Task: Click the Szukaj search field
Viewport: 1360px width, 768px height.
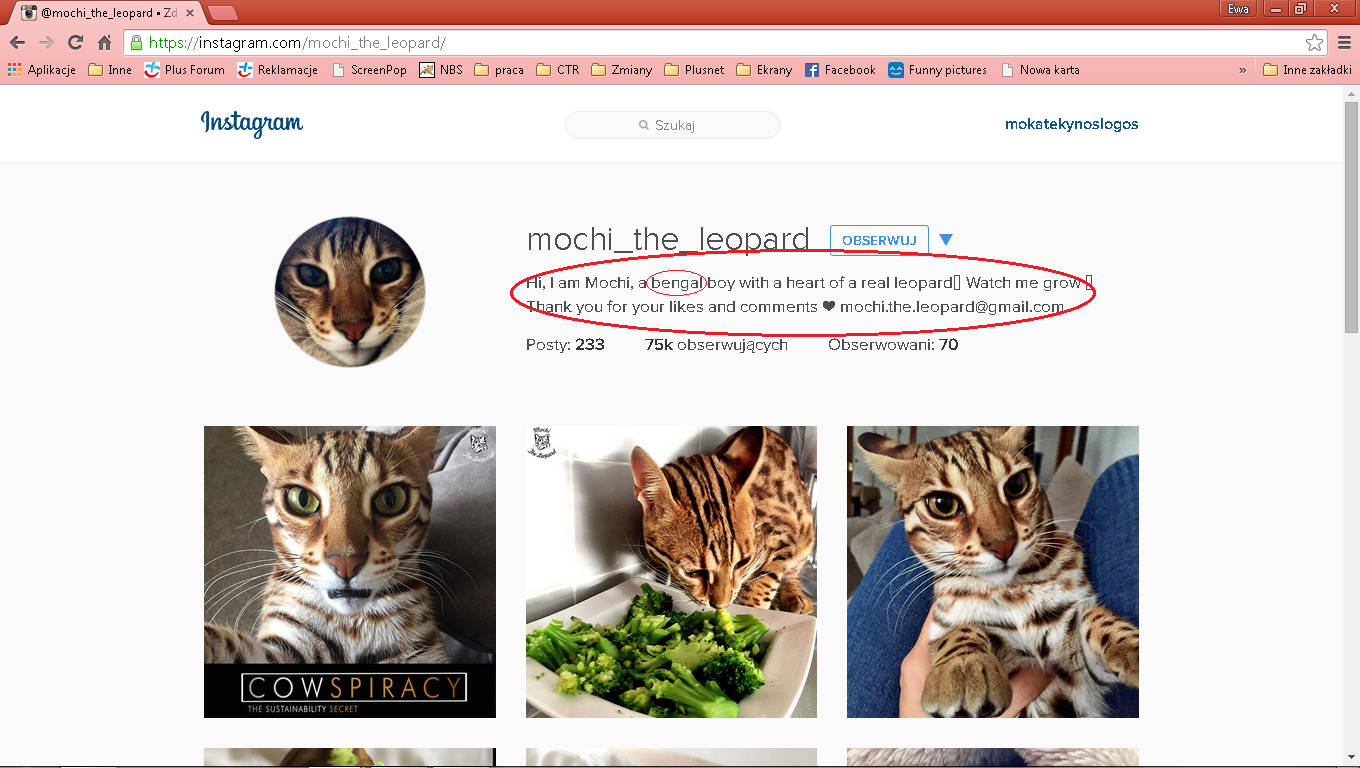Action: [672, 125]
